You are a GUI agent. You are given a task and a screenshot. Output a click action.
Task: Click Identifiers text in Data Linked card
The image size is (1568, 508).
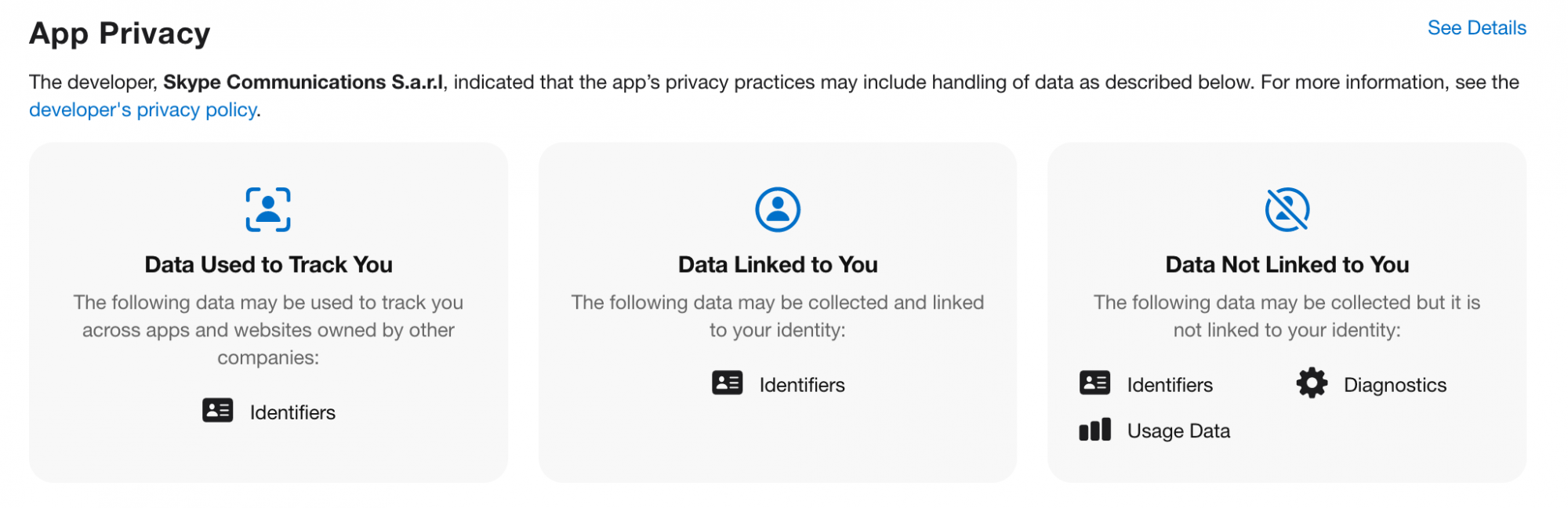point(802,385)
